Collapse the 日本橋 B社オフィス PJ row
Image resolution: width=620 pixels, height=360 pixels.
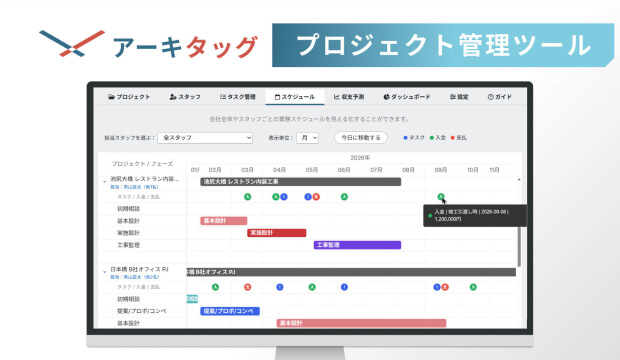pos(104,272)
